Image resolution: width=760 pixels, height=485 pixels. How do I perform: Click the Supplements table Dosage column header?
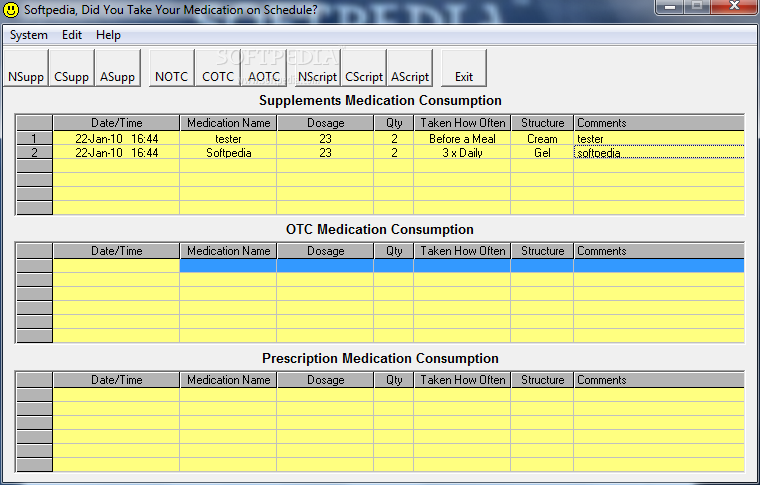(325, 123)
